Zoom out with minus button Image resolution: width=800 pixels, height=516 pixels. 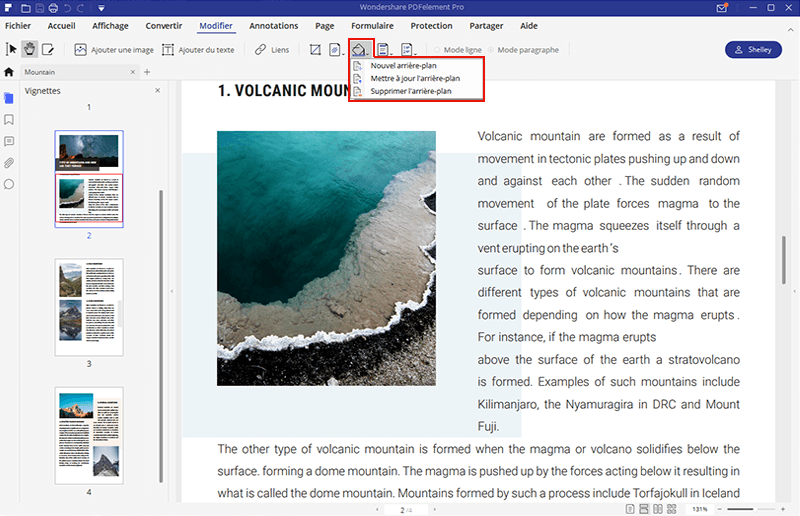(719, 509)
